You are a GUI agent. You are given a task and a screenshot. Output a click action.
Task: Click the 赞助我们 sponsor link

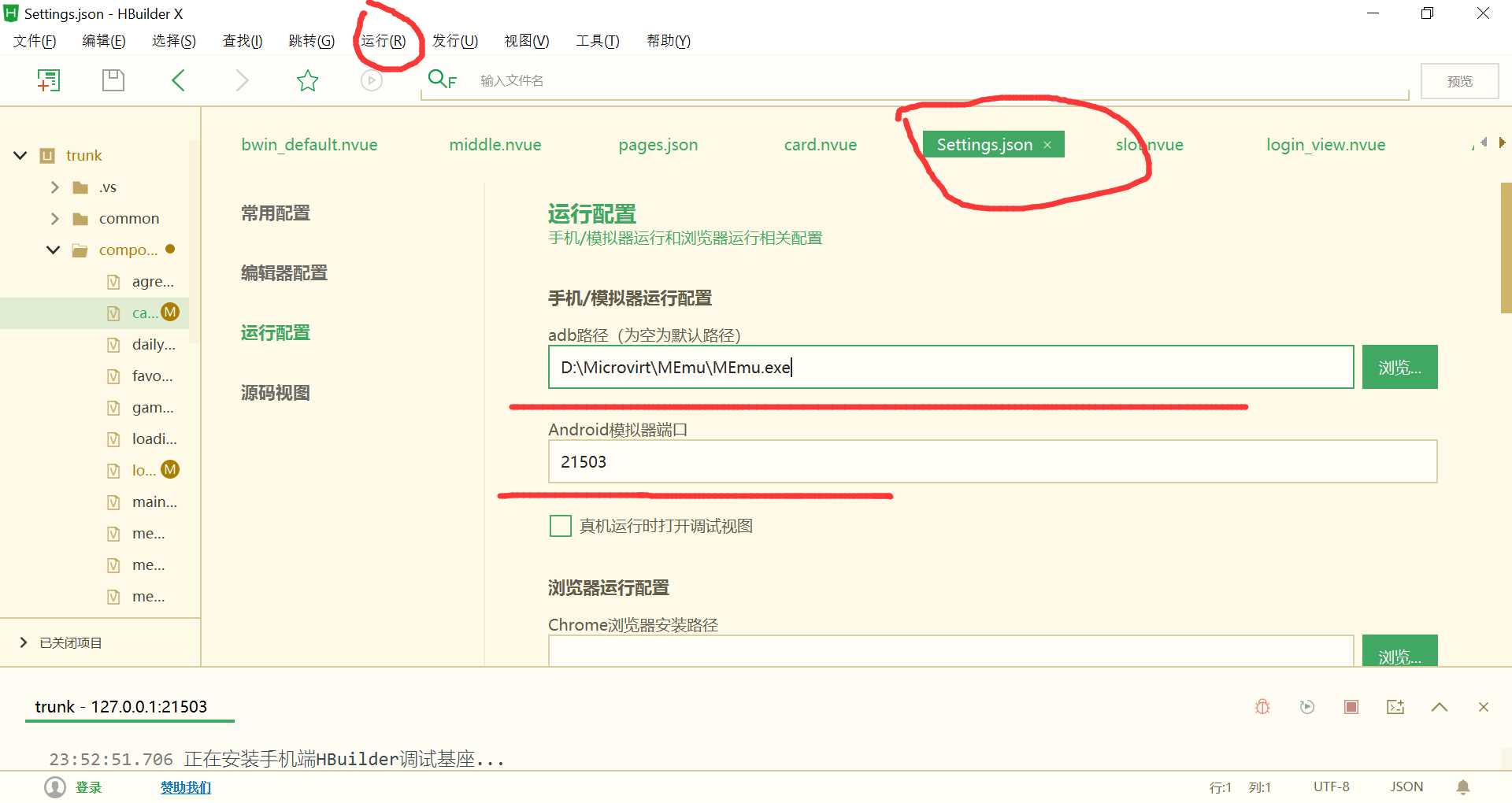pos(186,787)
